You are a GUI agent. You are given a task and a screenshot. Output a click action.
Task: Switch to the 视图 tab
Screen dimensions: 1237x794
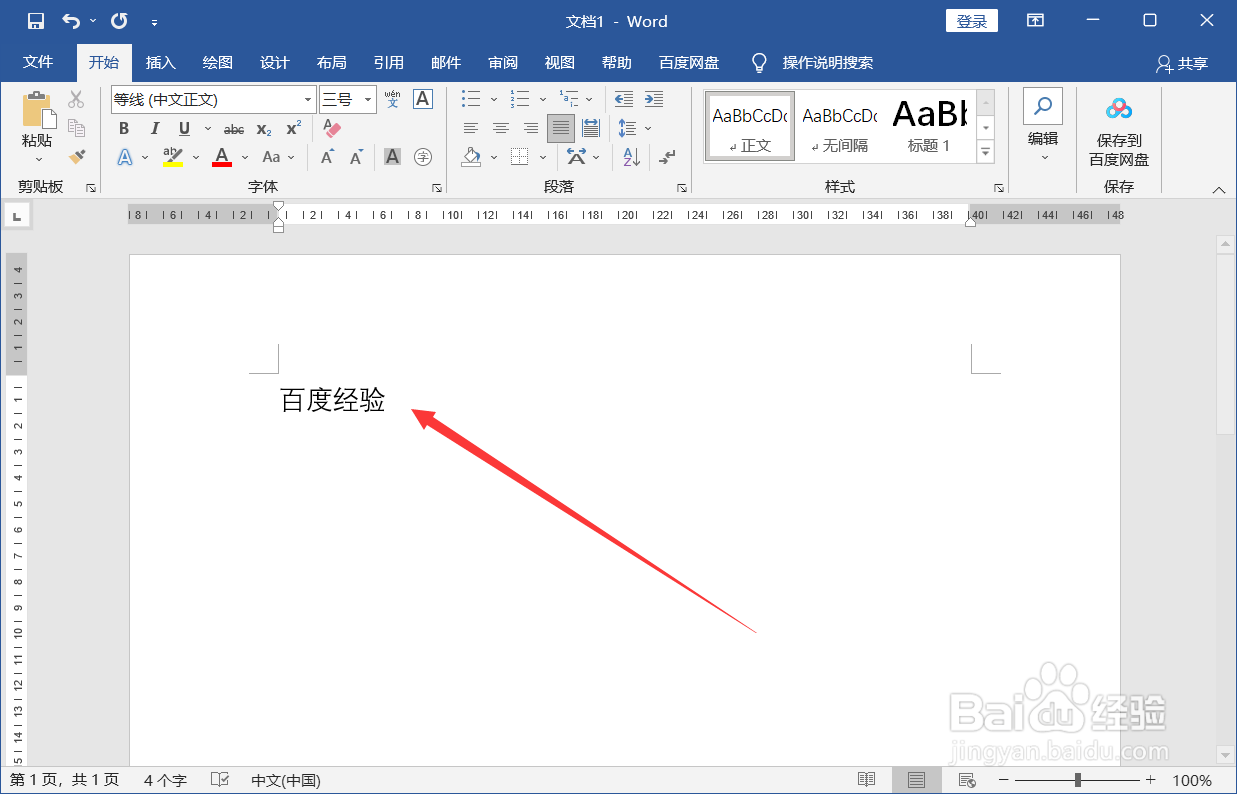560,62
